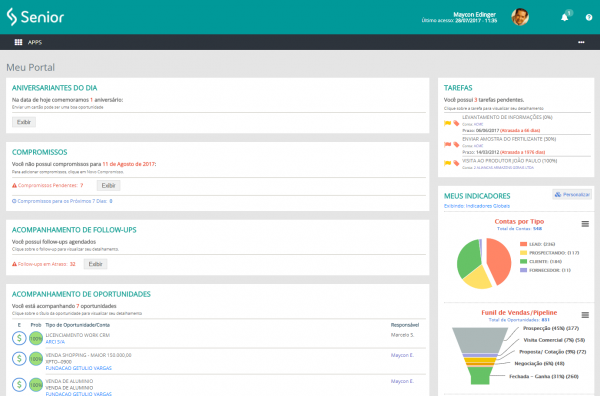
Task: Open opportunity Venda Shopping - Maior 150.000,00
Action: tap(88, 355)
